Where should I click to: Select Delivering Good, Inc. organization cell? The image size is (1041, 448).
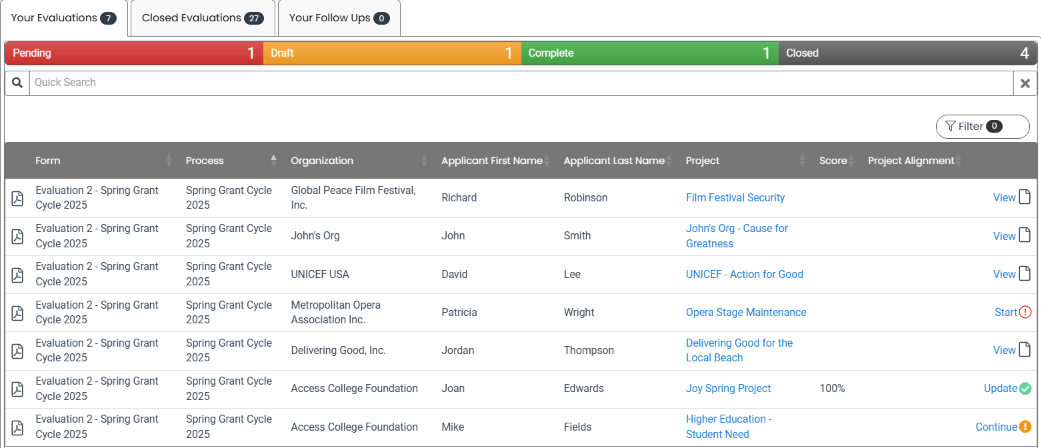tap(338, 350)
